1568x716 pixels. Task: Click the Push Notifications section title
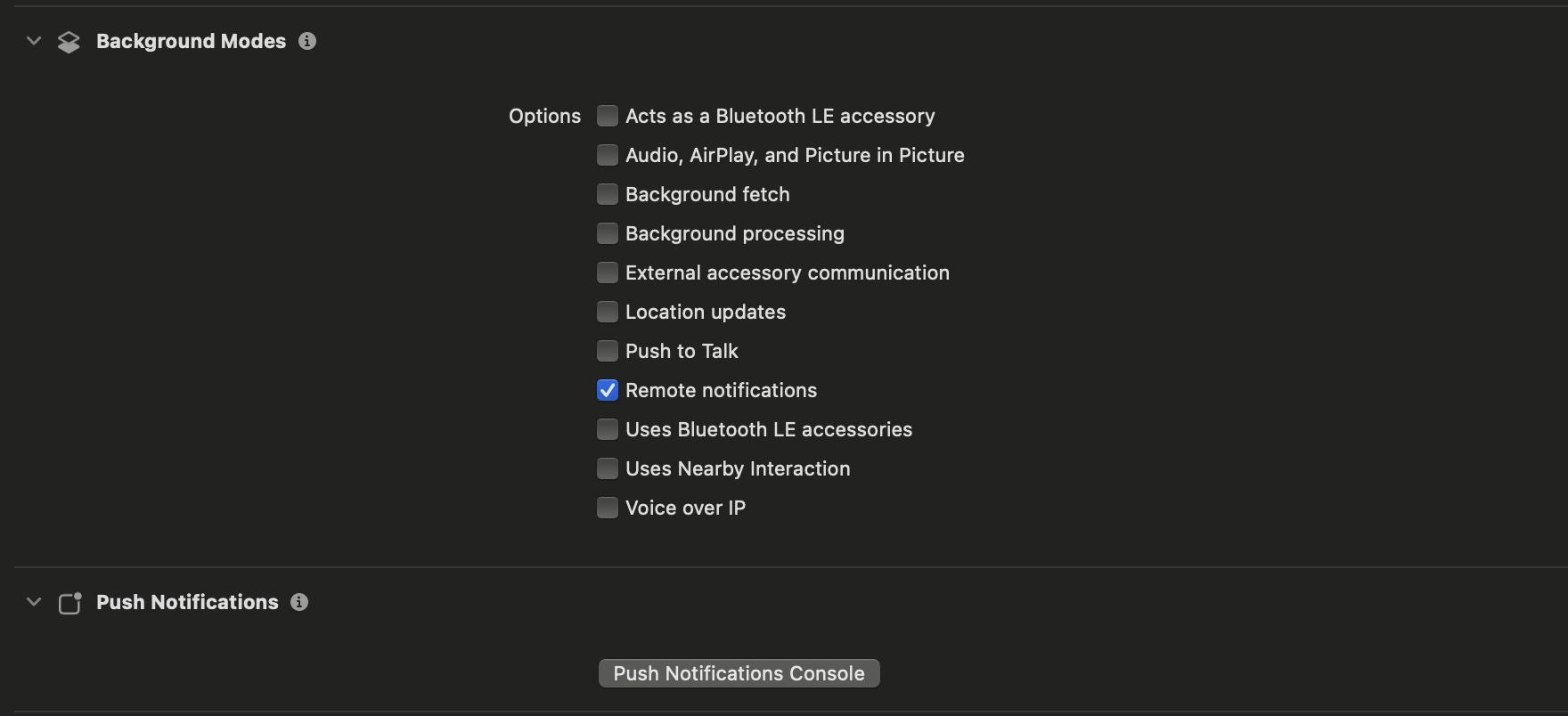pos(187,602)
